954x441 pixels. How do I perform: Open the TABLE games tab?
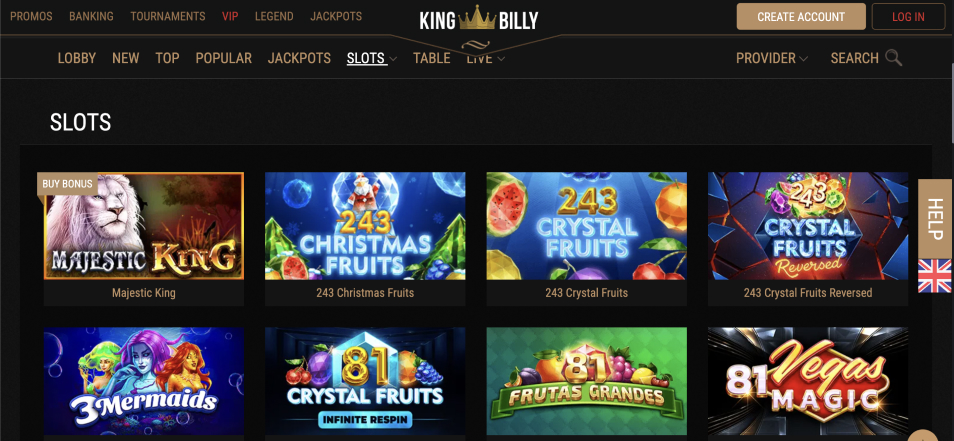click(x=431, y=58)
